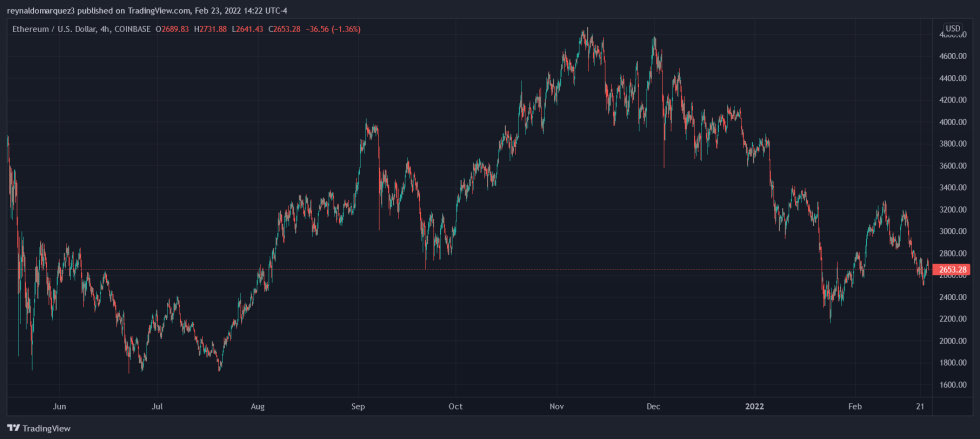
Task: Click the Jul label on time axis
Action: coord(158,406)
